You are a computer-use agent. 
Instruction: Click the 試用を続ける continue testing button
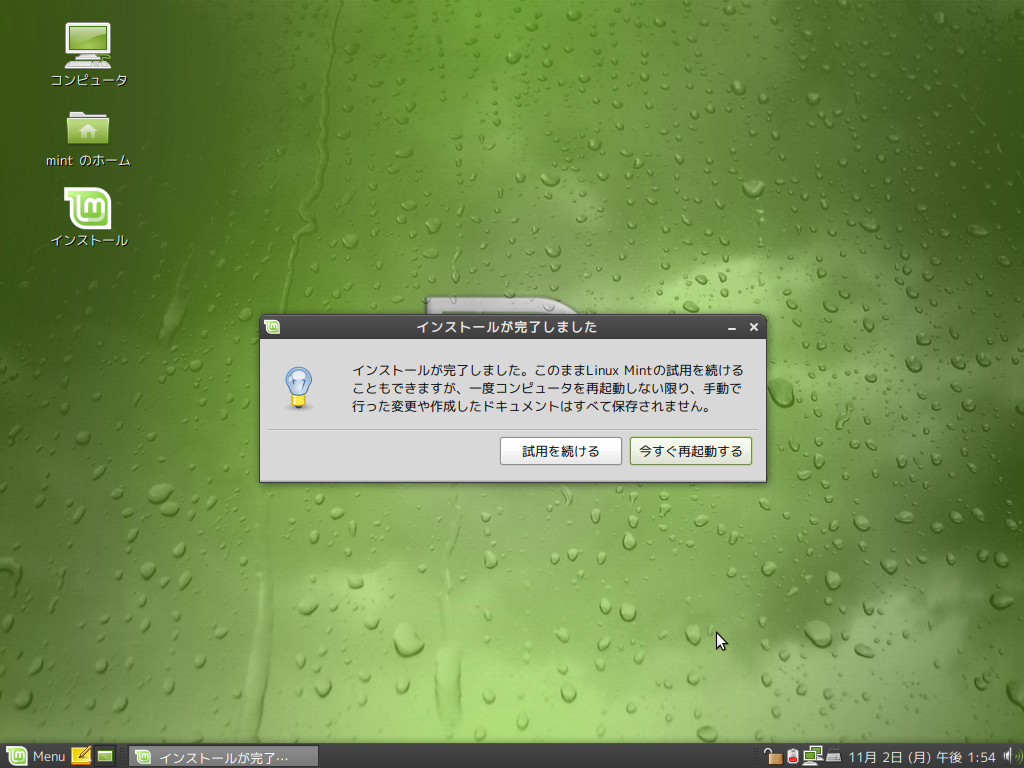coord(560,451)
